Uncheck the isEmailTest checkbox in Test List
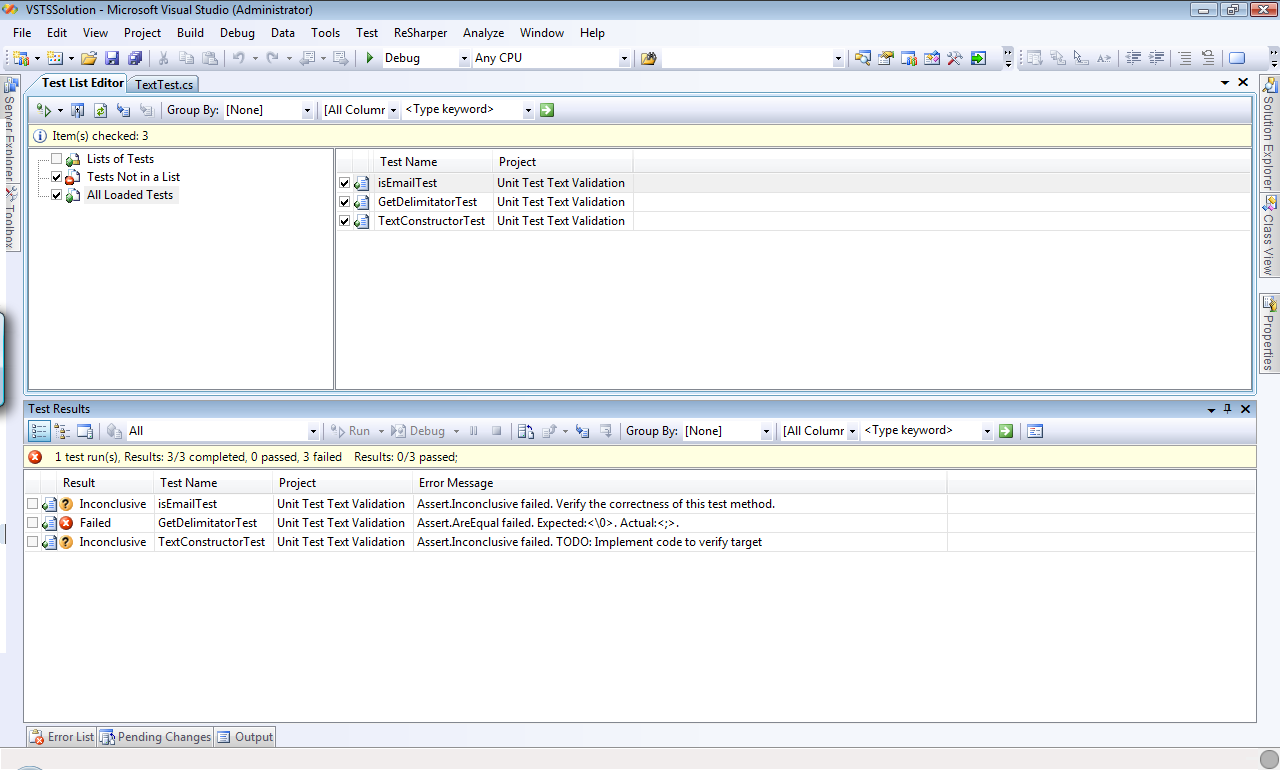The width and height of the screenshot is (1280, 770). pos(345,183)
